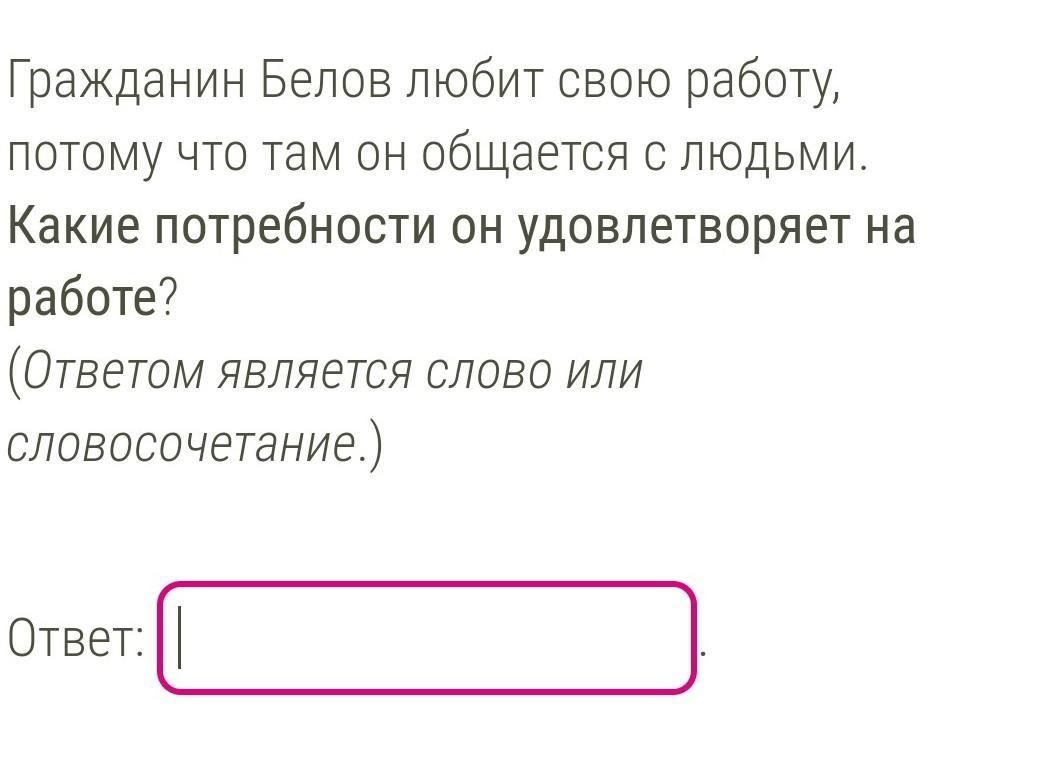Viewport: 1038px width, 769px height.
Task: Click the bold word "Какие"
Action: tap(73, 227)
